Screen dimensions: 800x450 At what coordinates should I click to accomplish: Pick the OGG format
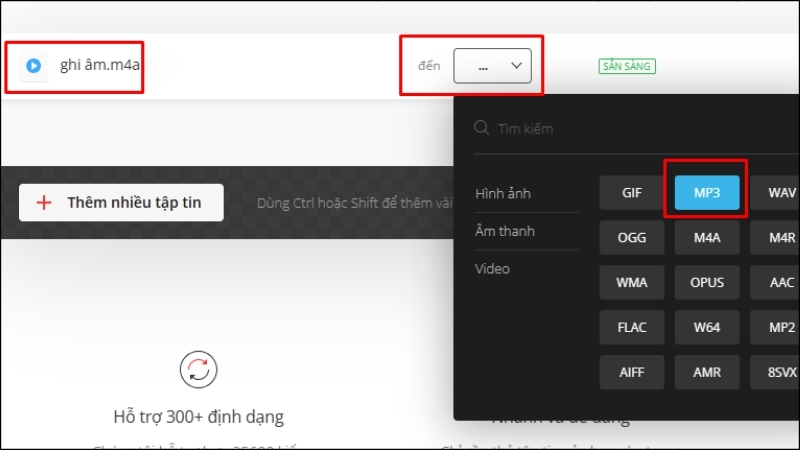[x=632, y=238]
